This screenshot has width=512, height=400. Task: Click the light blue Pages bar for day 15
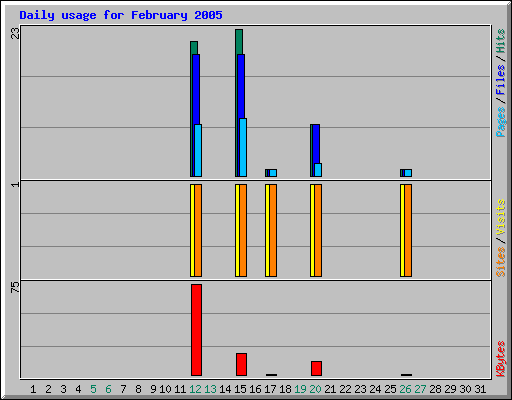243,147
